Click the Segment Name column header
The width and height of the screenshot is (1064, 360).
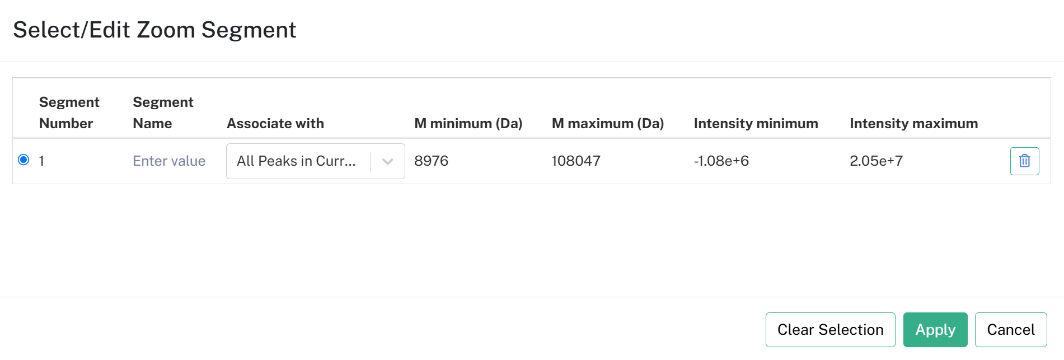(164, 113)
